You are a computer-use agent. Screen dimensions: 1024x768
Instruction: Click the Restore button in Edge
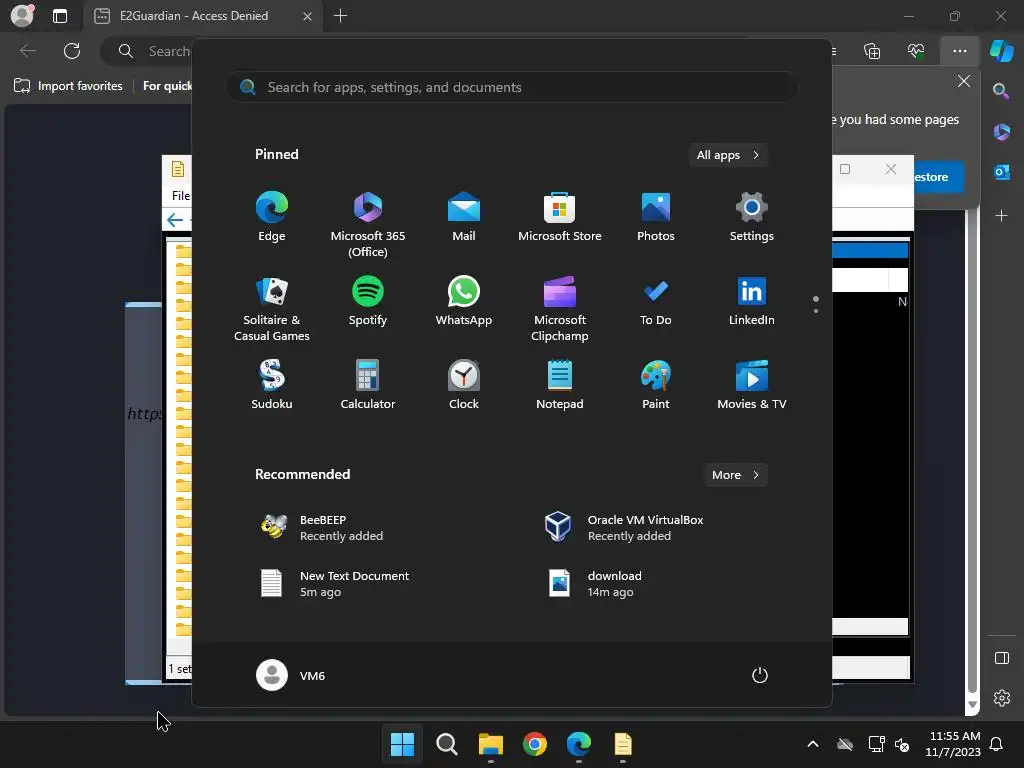[938, 177]
